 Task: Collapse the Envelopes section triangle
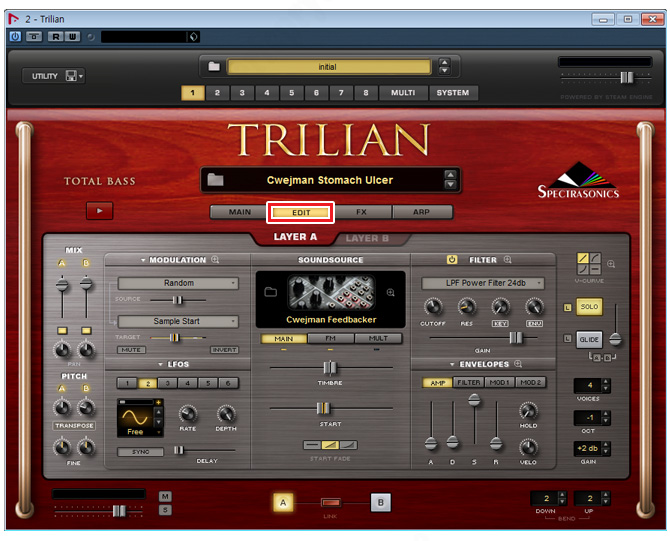click(x=452, y=364)
